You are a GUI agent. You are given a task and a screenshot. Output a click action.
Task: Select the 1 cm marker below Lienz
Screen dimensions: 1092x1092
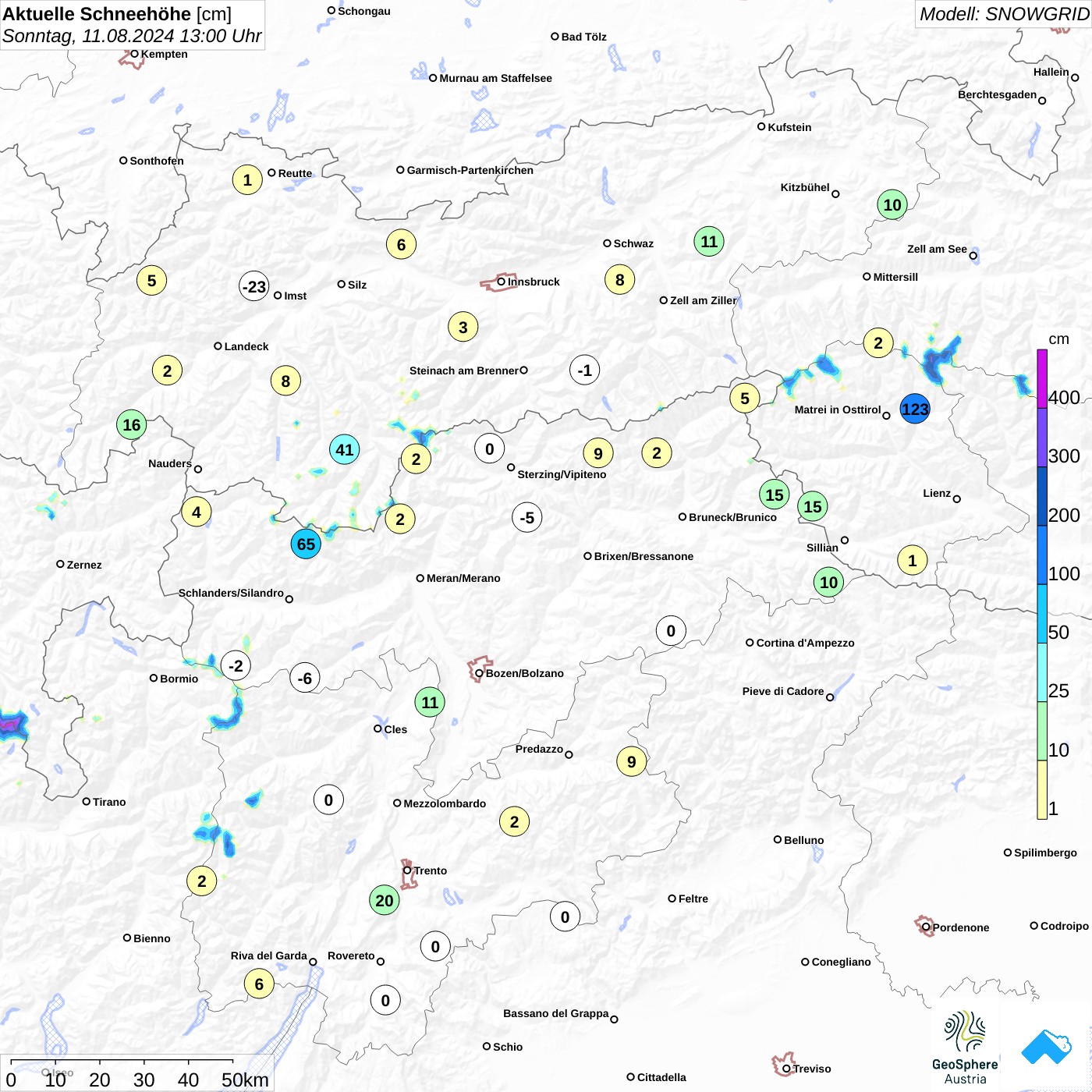click(x=913, y=560)
